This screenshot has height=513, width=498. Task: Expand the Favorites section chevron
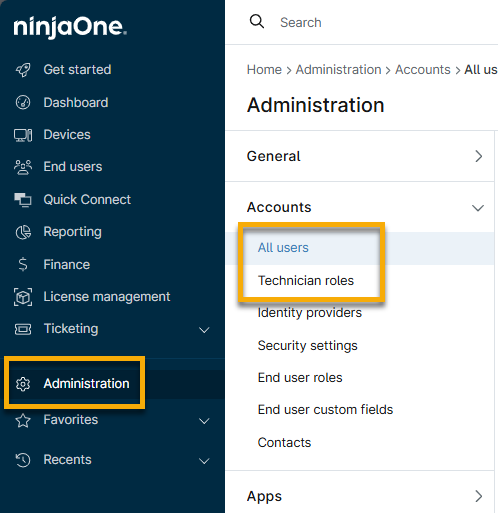[x=204, y=421]
